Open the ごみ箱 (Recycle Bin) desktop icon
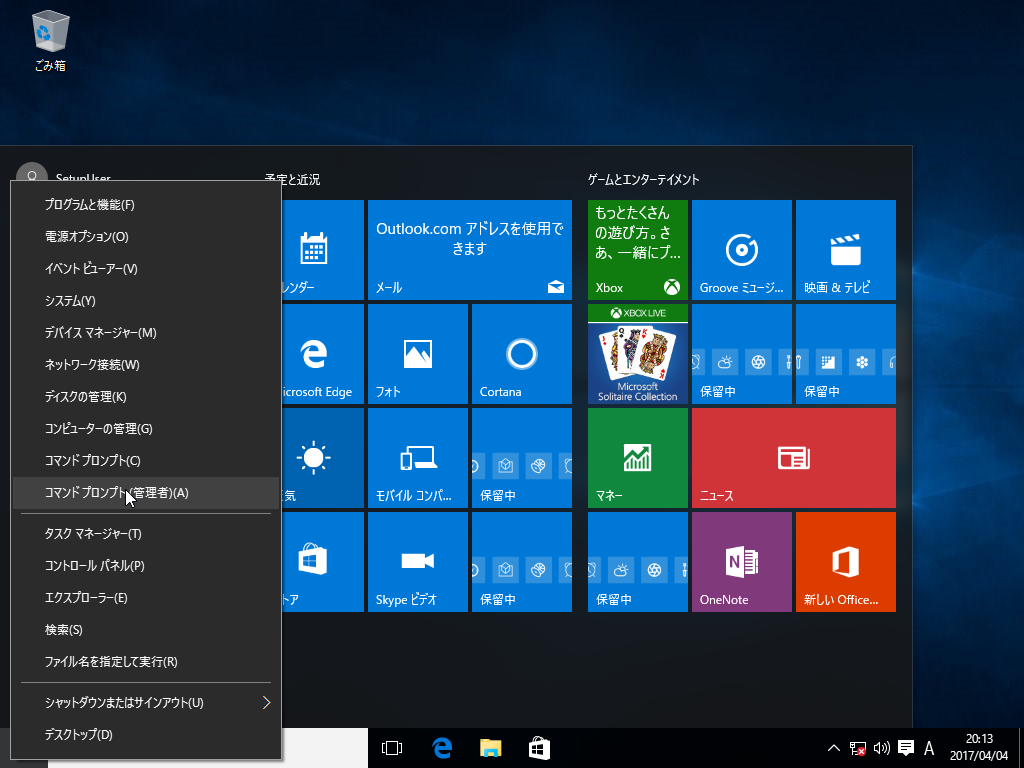 click(x=50, y=40)
